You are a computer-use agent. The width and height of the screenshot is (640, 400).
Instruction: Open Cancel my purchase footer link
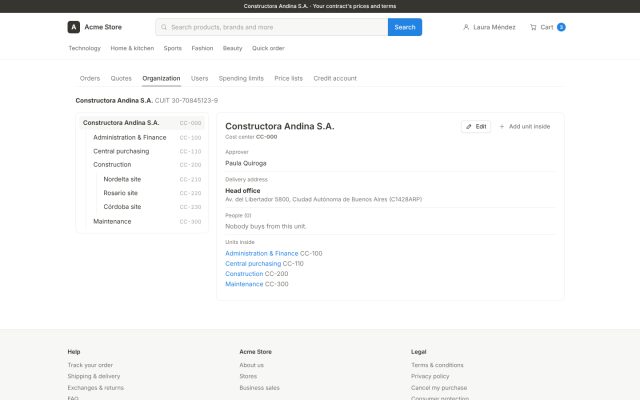click(439, 388)
